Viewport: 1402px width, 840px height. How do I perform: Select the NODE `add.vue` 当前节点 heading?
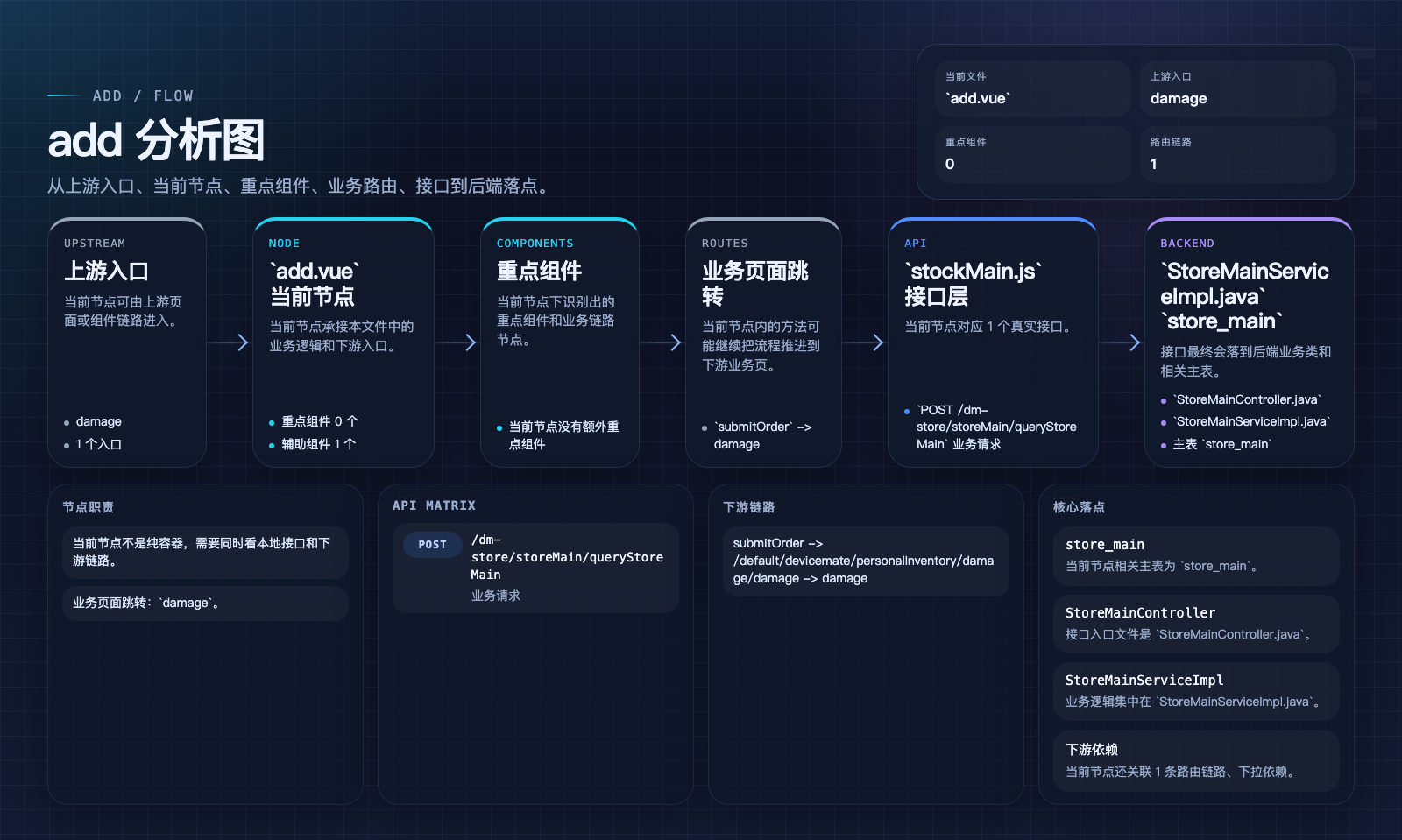point(315,284)
